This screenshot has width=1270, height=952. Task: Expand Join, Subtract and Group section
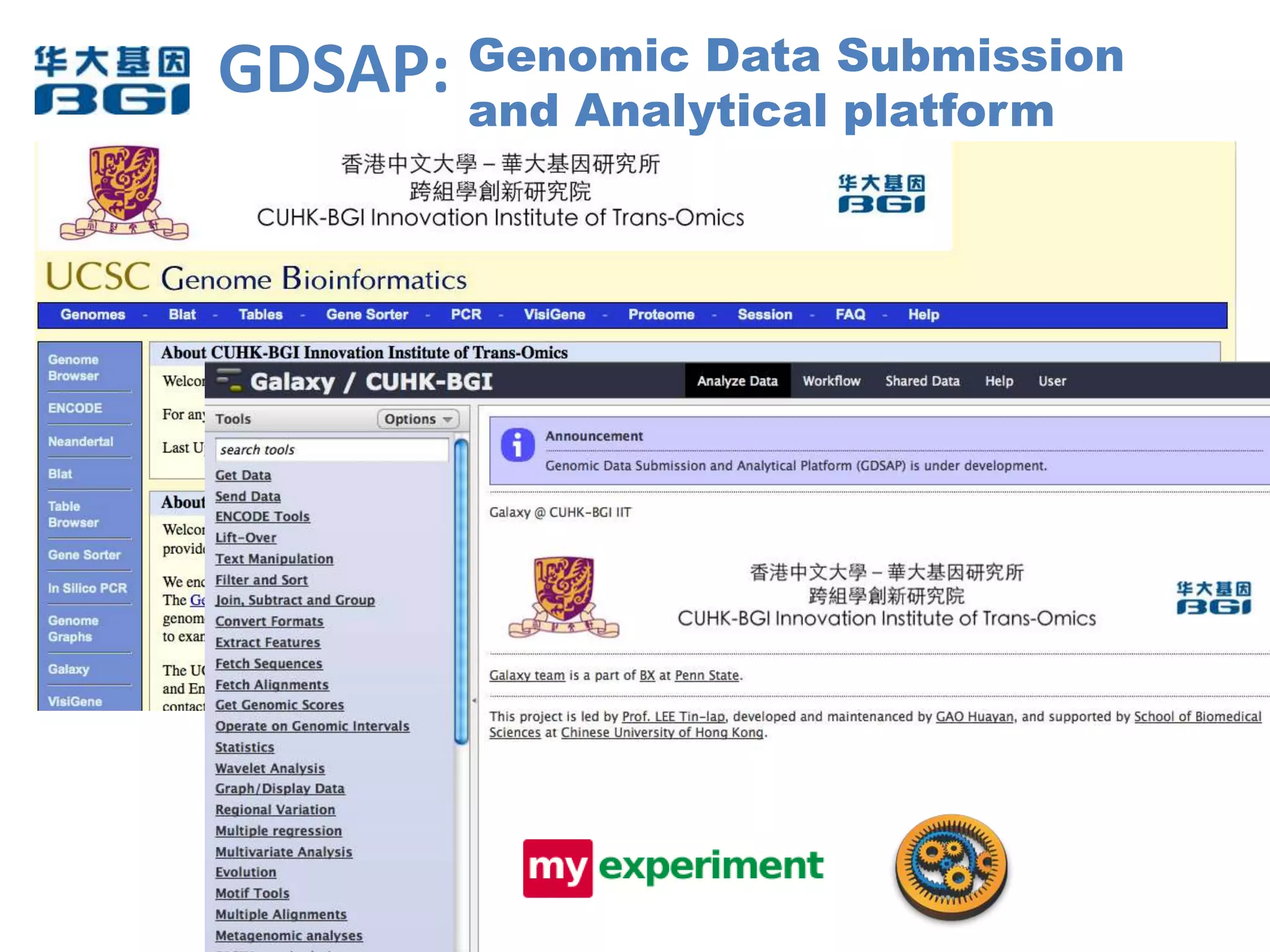point(295,601)
